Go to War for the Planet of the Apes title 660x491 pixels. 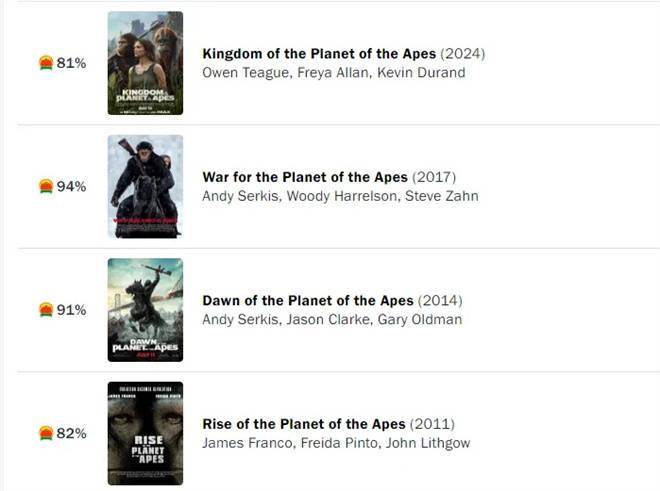pyautogui.click(x=305, y=177)
